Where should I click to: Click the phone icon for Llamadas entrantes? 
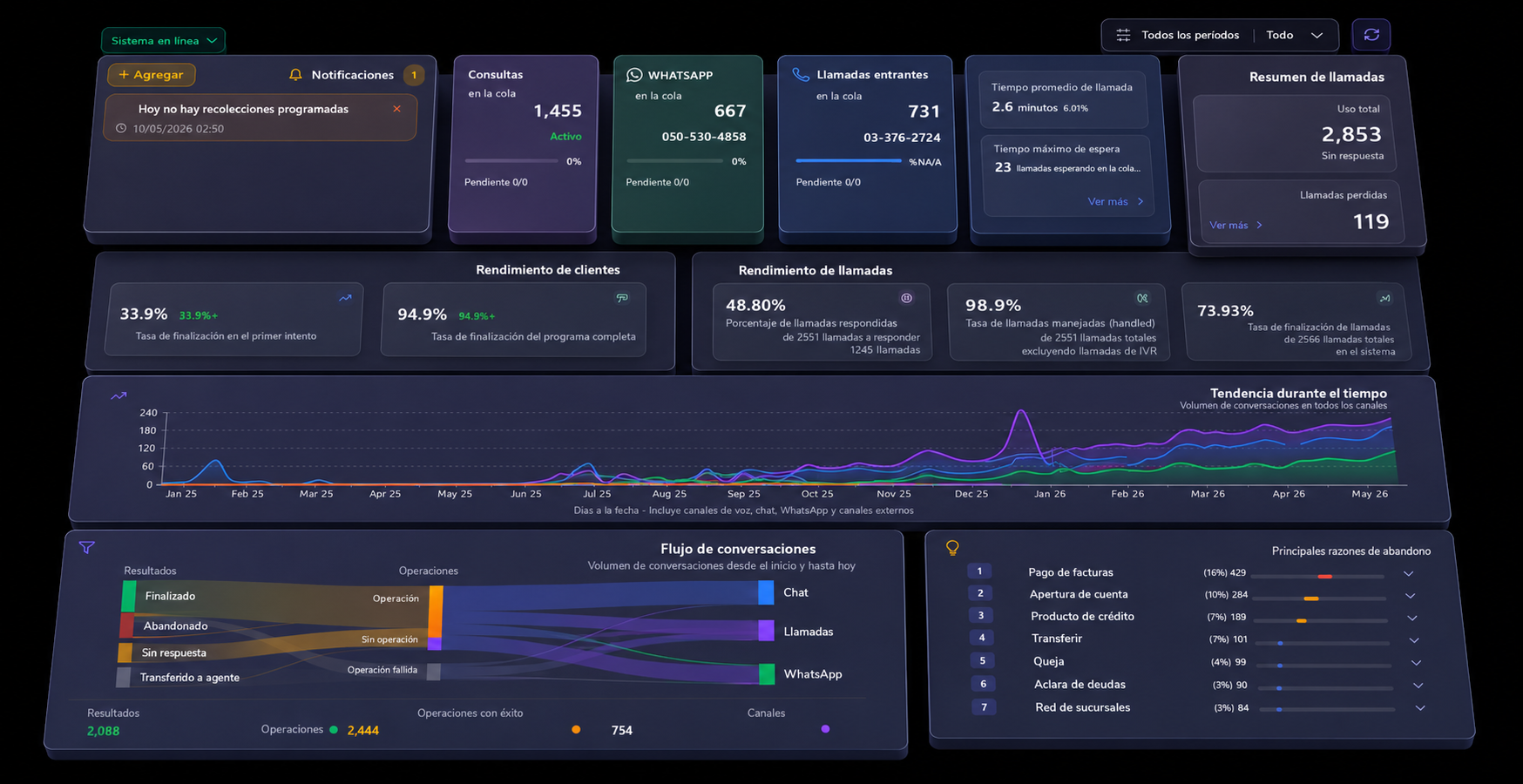click(x=801, y=74)
